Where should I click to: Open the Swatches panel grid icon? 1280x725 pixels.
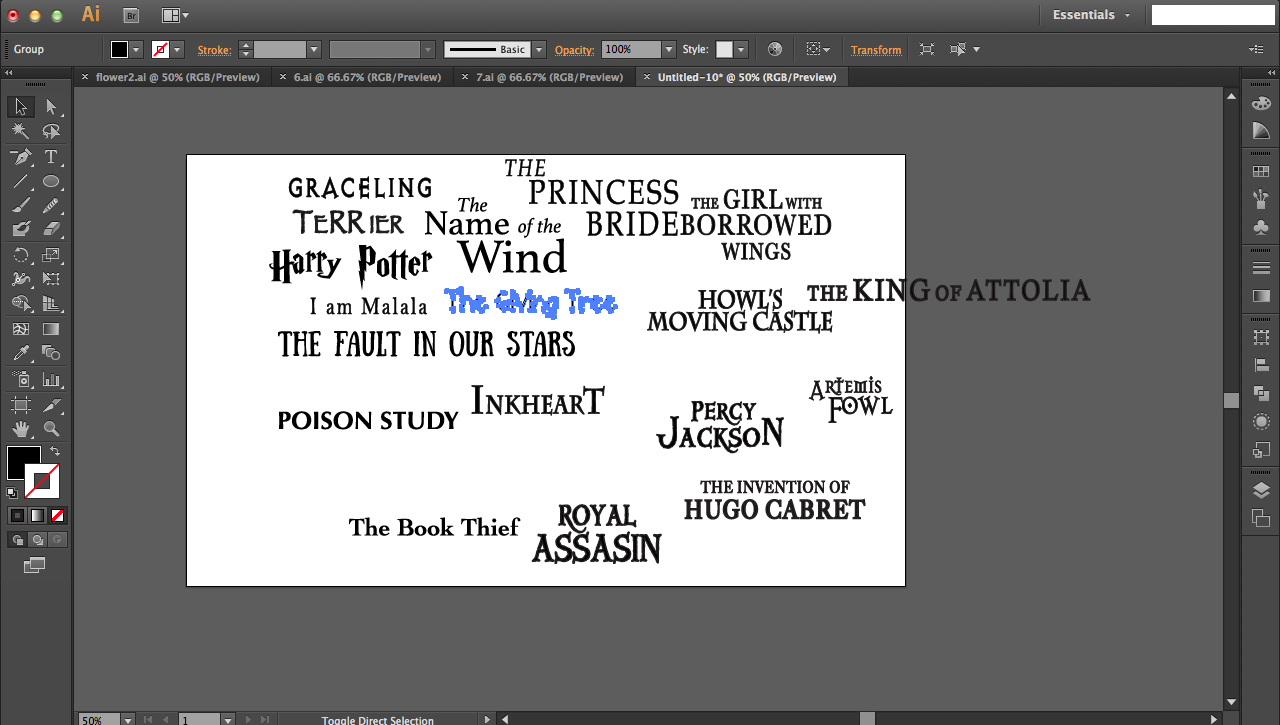point(1261,171)
